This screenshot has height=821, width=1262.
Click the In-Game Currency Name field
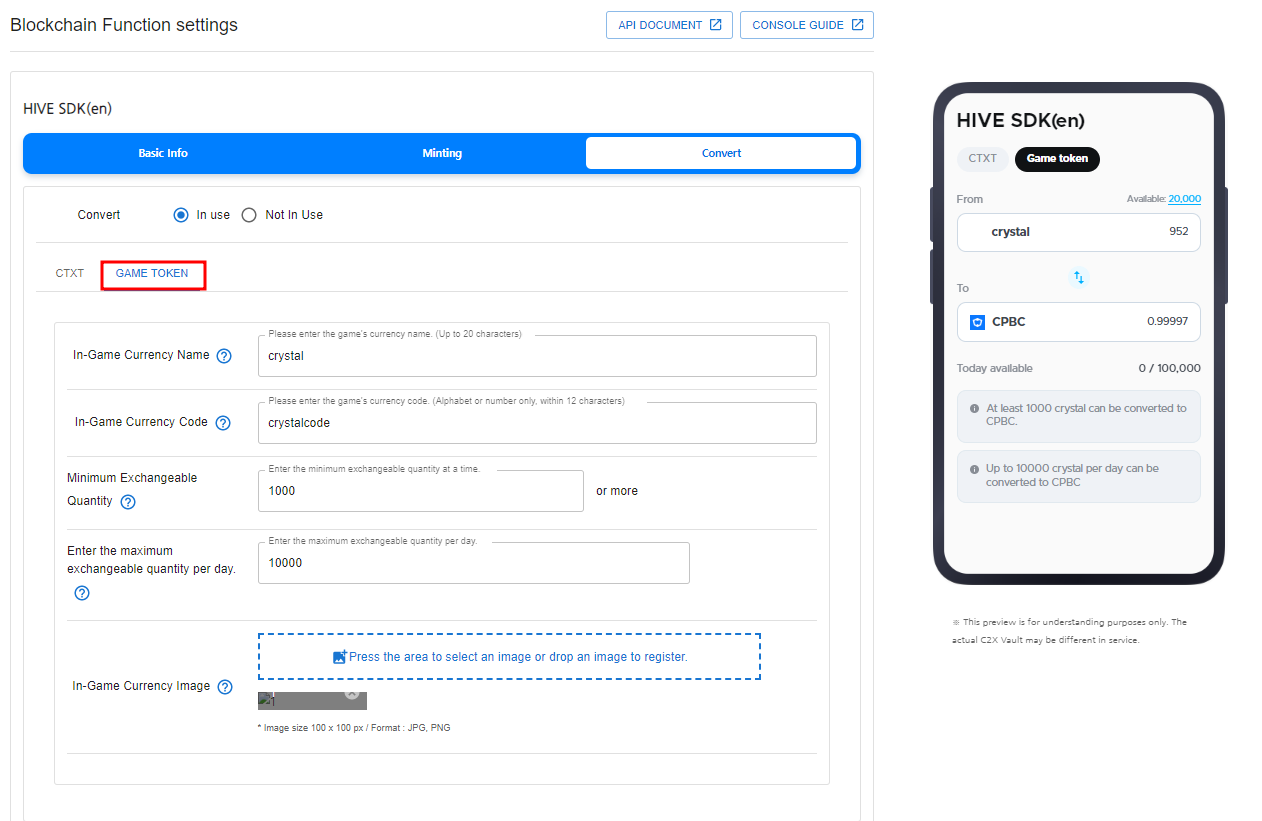(537, 356)
